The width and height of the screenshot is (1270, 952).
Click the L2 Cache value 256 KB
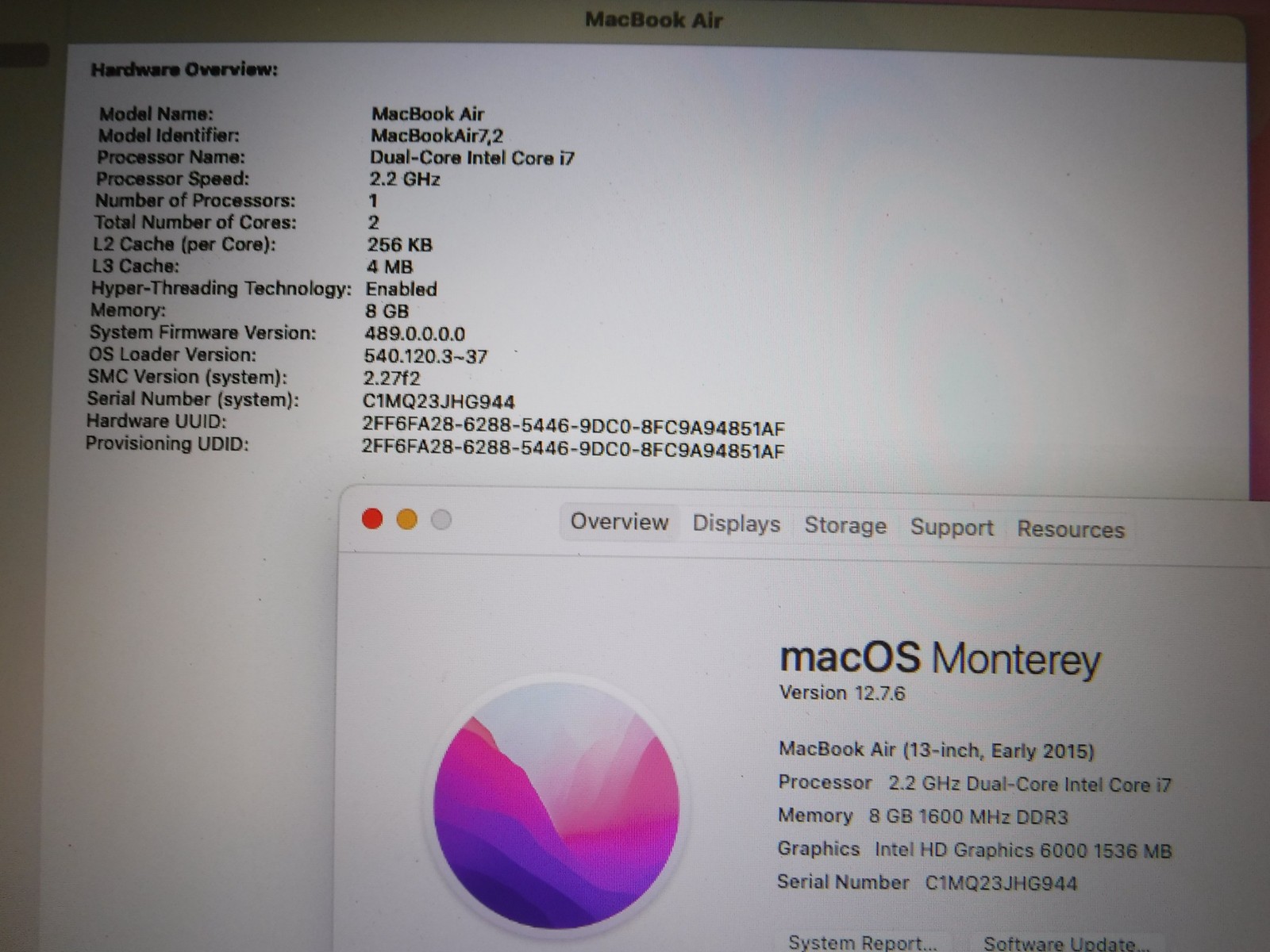(x=399, y=245)
